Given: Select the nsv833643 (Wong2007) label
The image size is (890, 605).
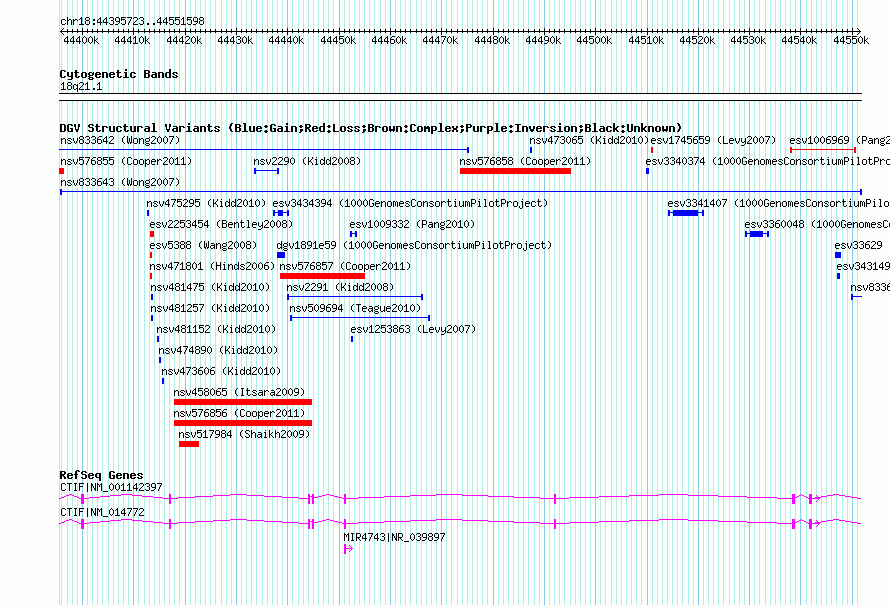Looking at the screenshot, I should pos(120,182).
